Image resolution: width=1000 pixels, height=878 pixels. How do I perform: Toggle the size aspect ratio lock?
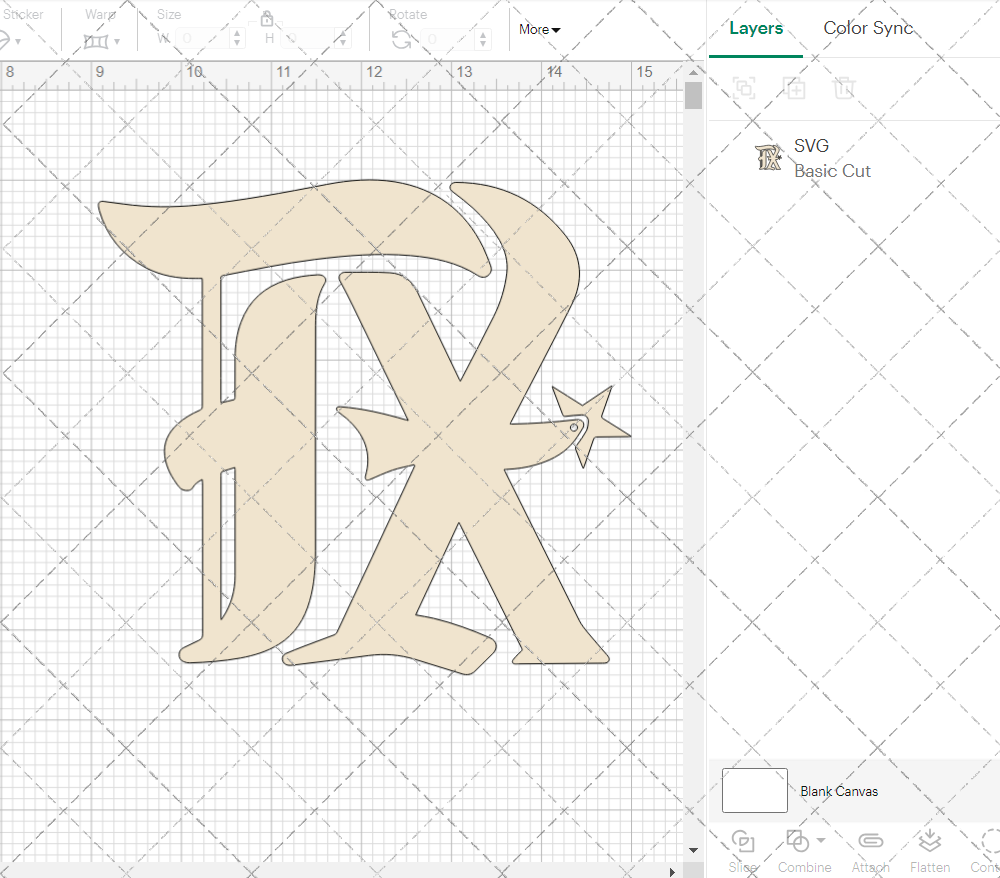267,19
